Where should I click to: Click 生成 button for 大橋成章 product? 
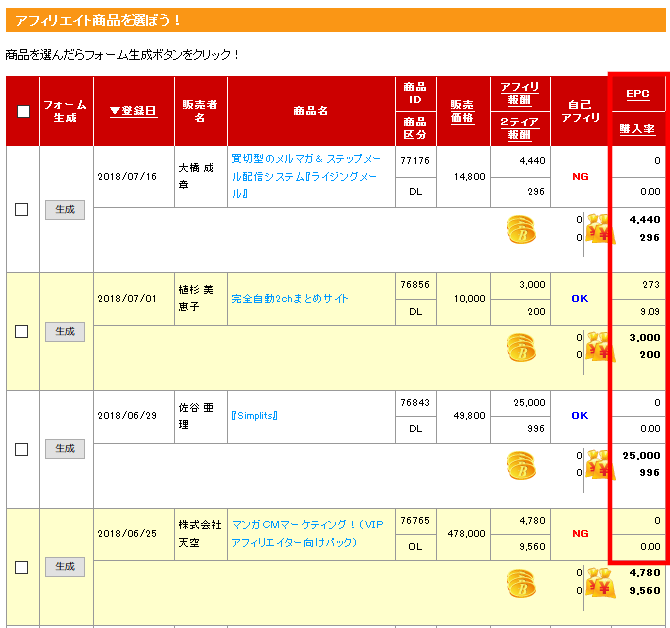click(x=65, y=210)
